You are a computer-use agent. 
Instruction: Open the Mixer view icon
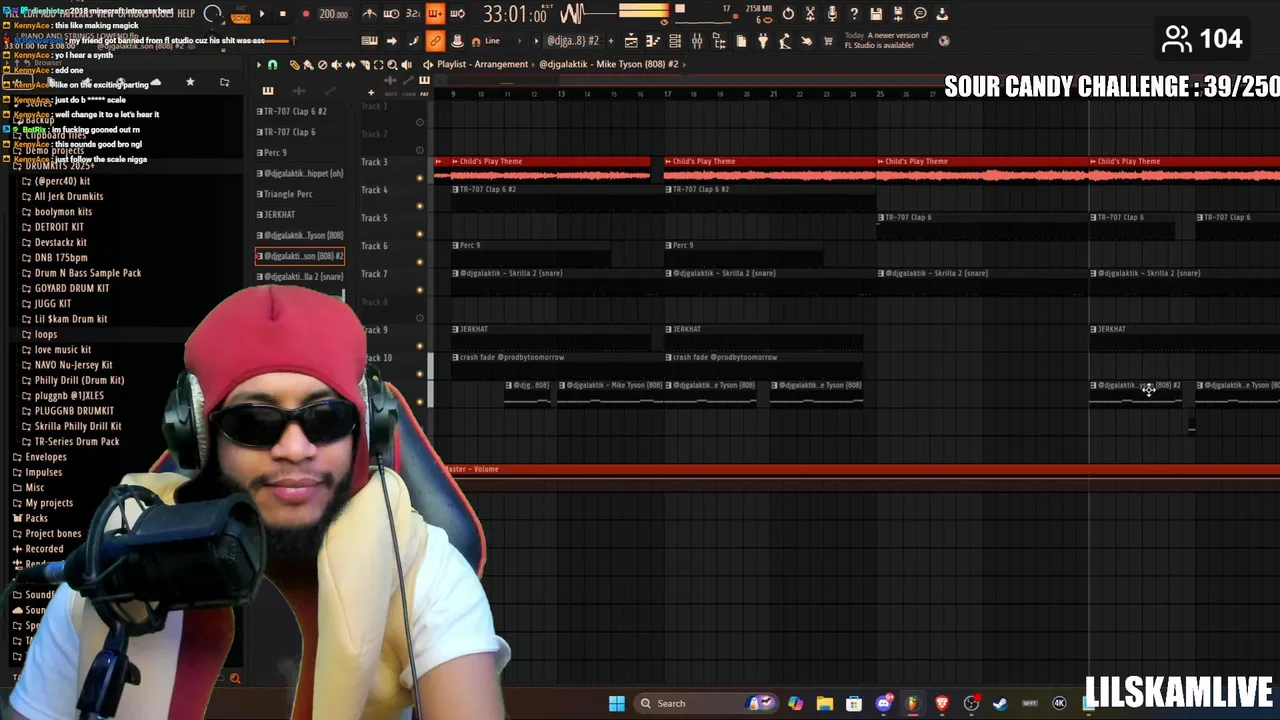(x=697, y=41)
